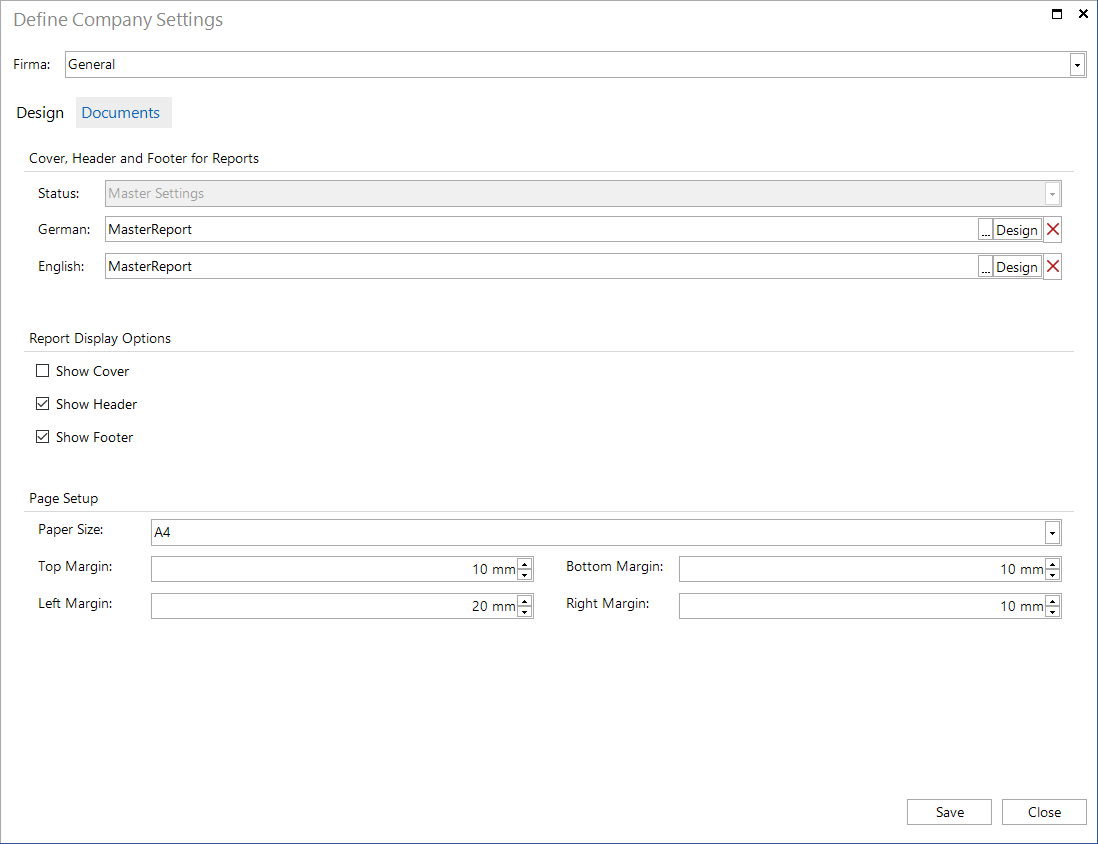The height and width of the screenshot is (844, 1098).
Task: Decrease the Left Margin using down arrow
Action: (x=525, y=611)
